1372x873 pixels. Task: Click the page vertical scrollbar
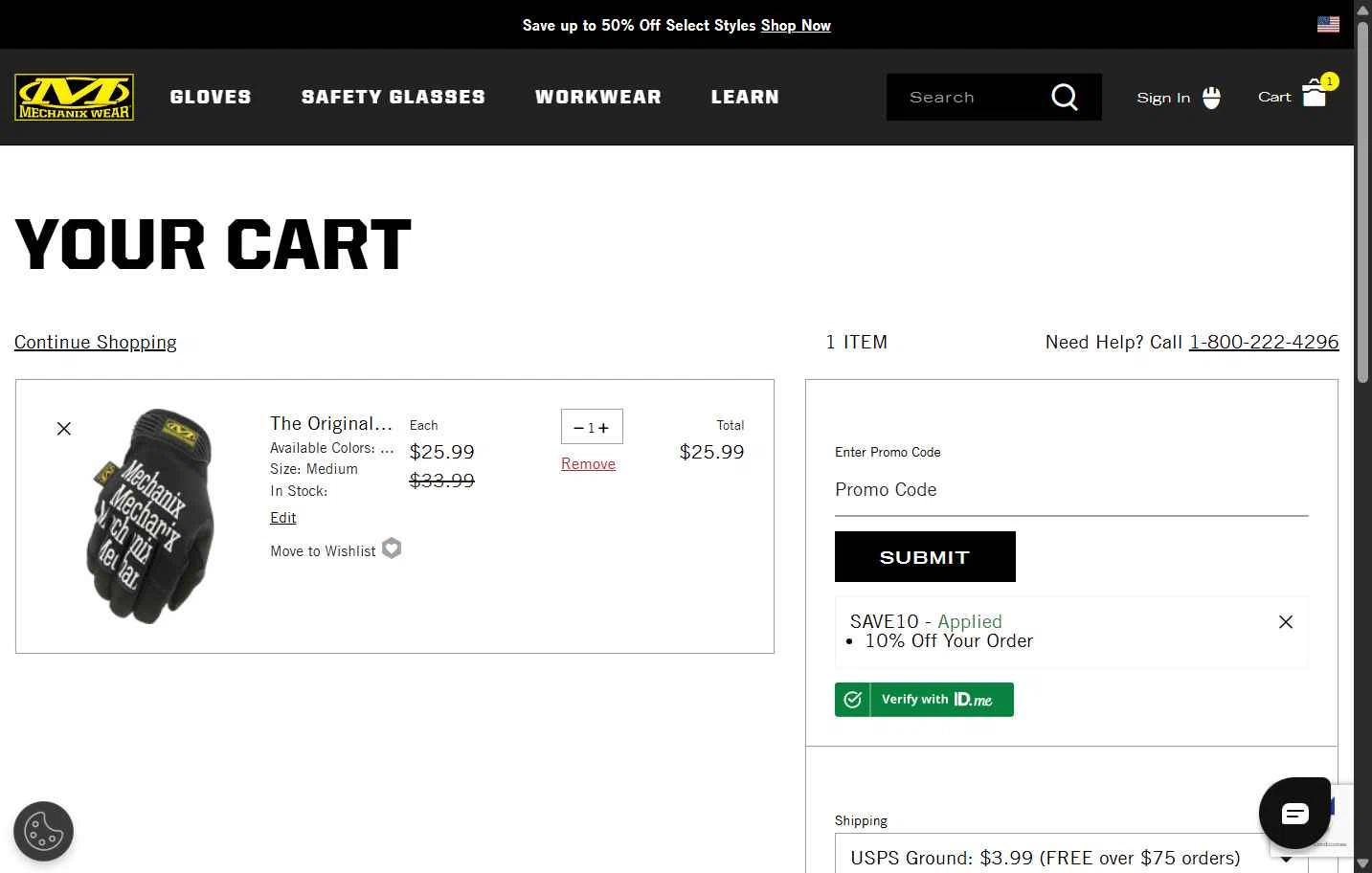[x=1362, y=201]
